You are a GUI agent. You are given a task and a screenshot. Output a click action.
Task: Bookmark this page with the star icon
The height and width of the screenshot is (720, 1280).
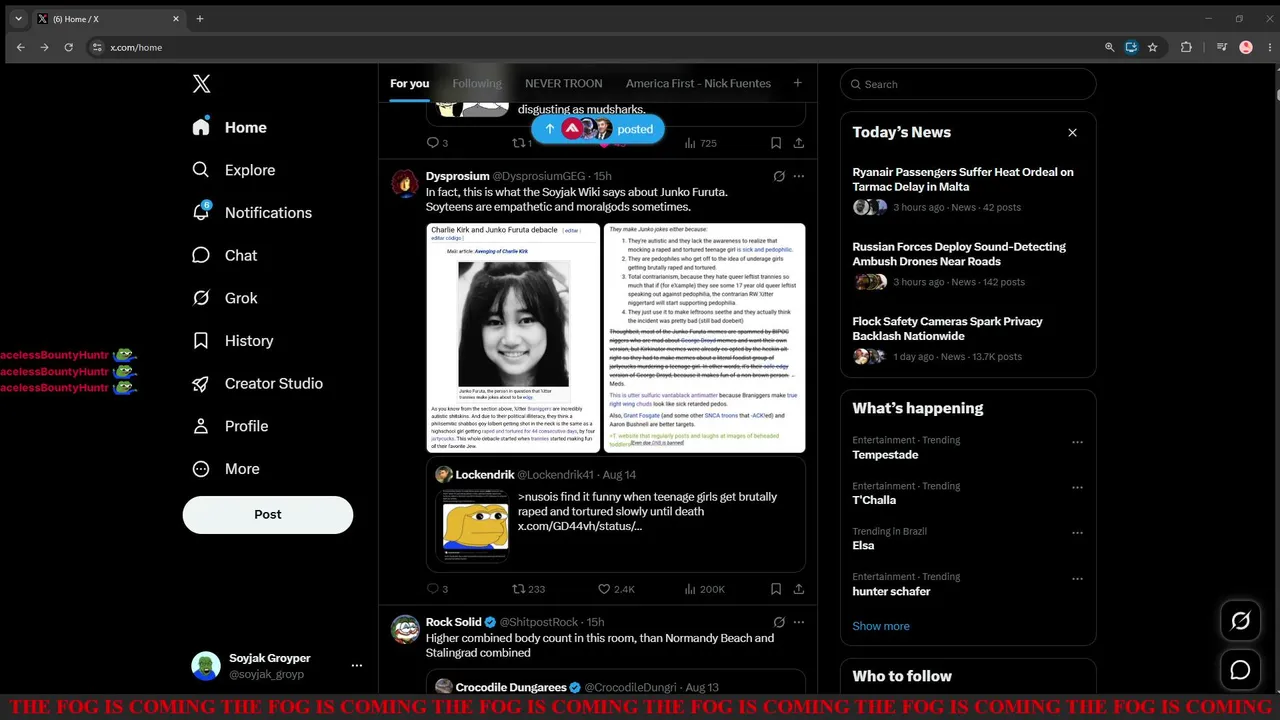click(1153, 47)
